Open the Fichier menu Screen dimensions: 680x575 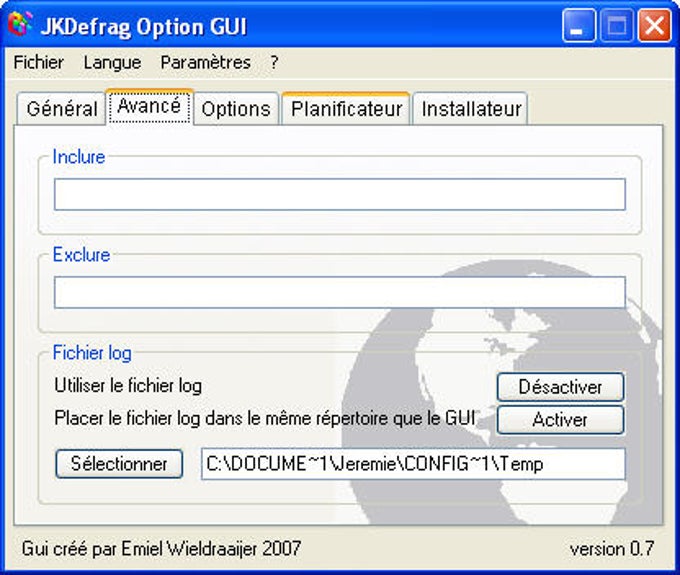pos(39,62)
